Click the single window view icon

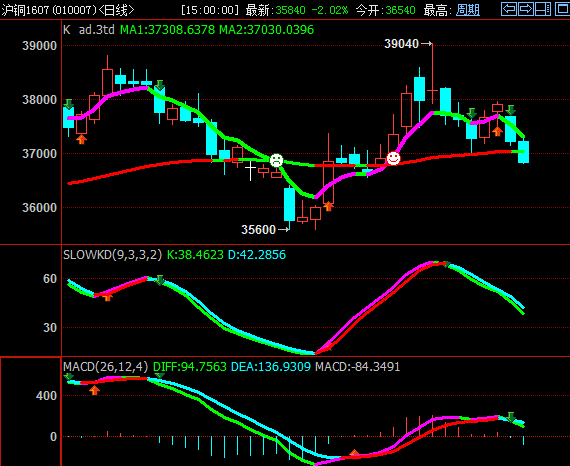(562, 9)
